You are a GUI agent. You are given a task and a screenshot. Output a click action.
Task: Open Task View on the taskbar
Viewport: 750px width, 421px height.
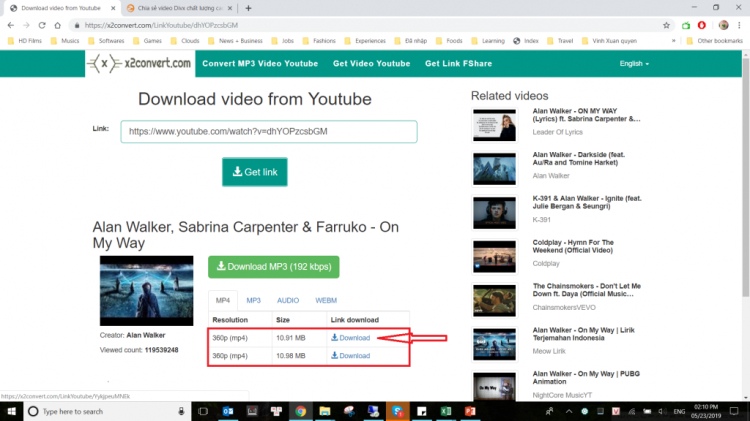point(203,411)
